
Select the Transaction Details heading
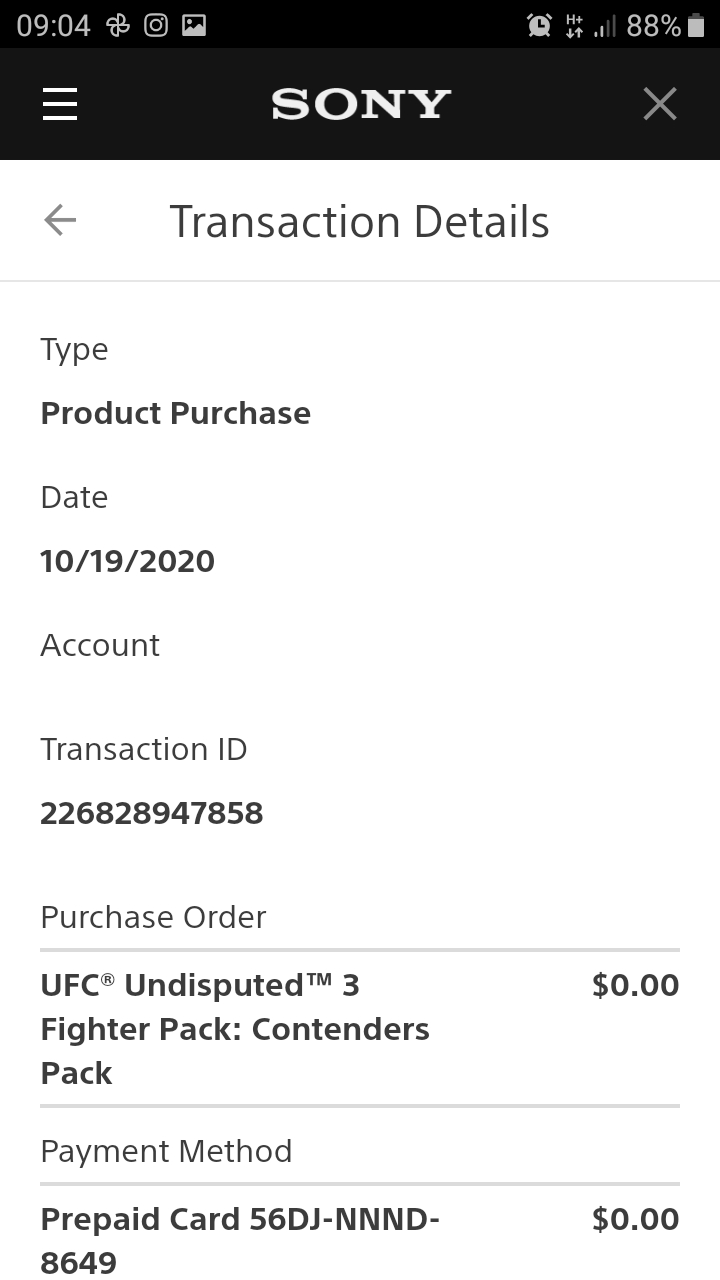point(359,221)
